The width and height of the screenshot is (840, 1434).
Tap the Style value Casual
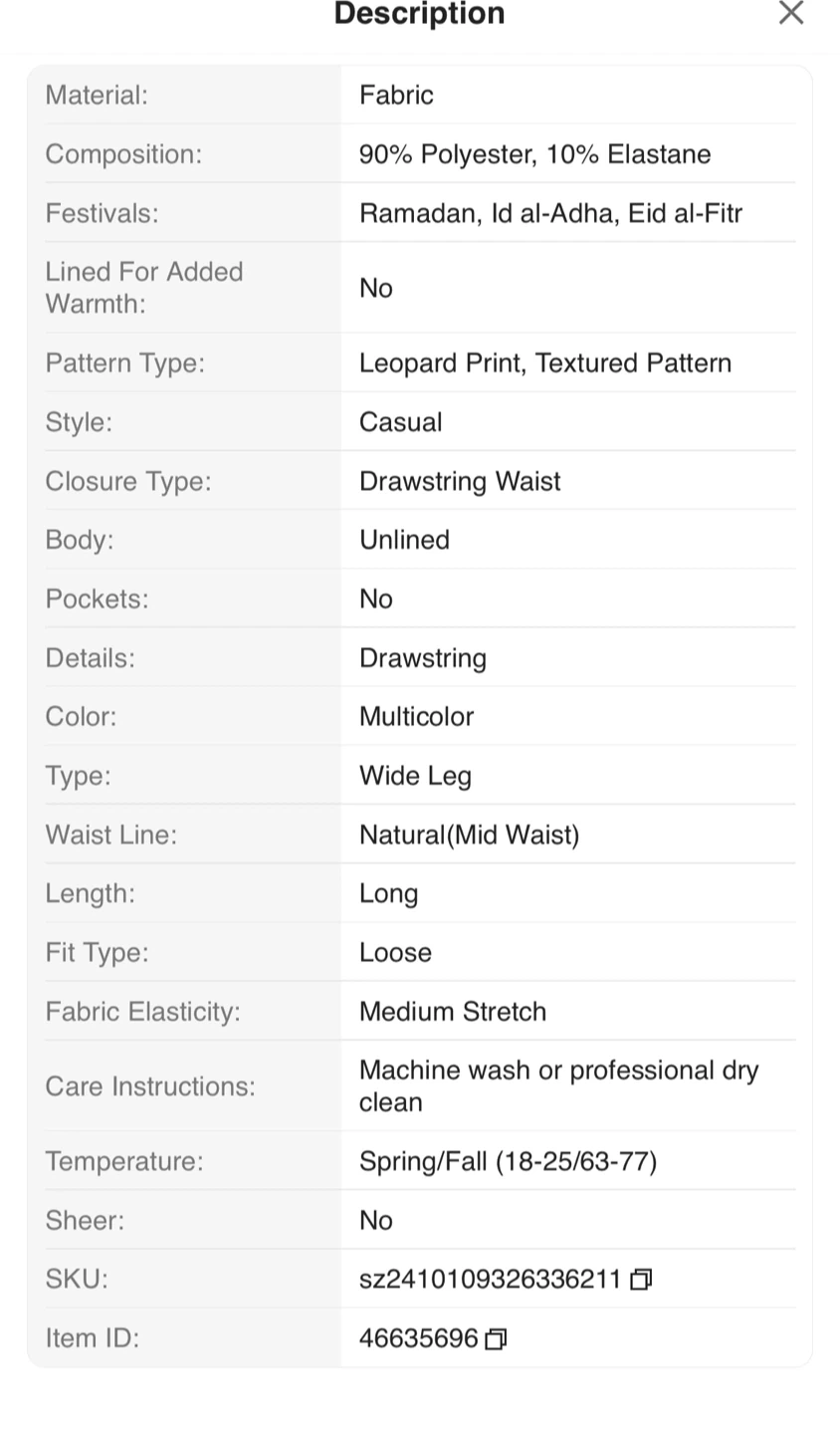(x=400, y=422)
